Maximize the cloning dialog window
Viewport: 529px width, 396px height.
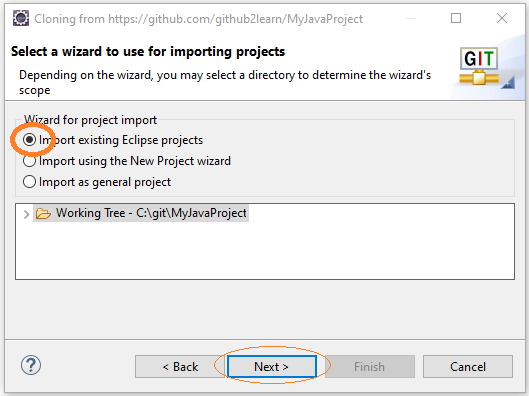456,18
